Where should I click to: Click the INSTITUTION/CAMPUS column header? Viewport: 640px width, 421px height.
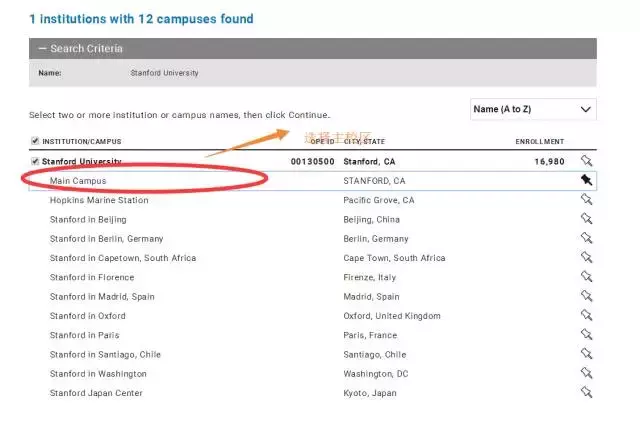click(82, 142)
